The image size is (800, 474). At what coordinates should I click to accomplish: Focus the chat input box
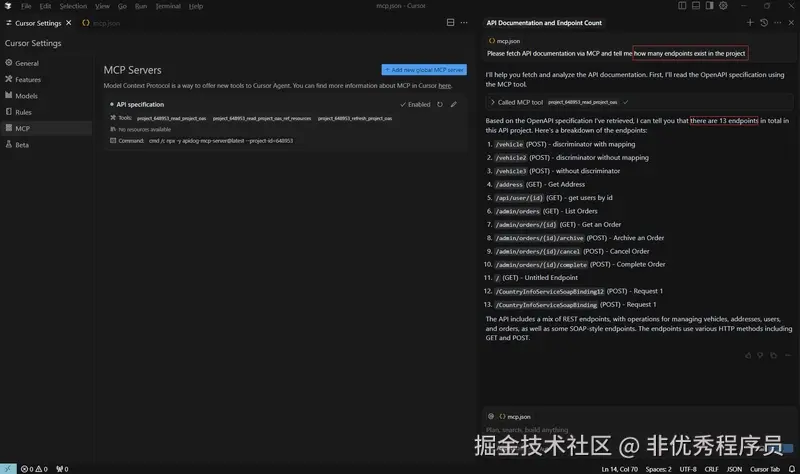[x=638, y=430]
